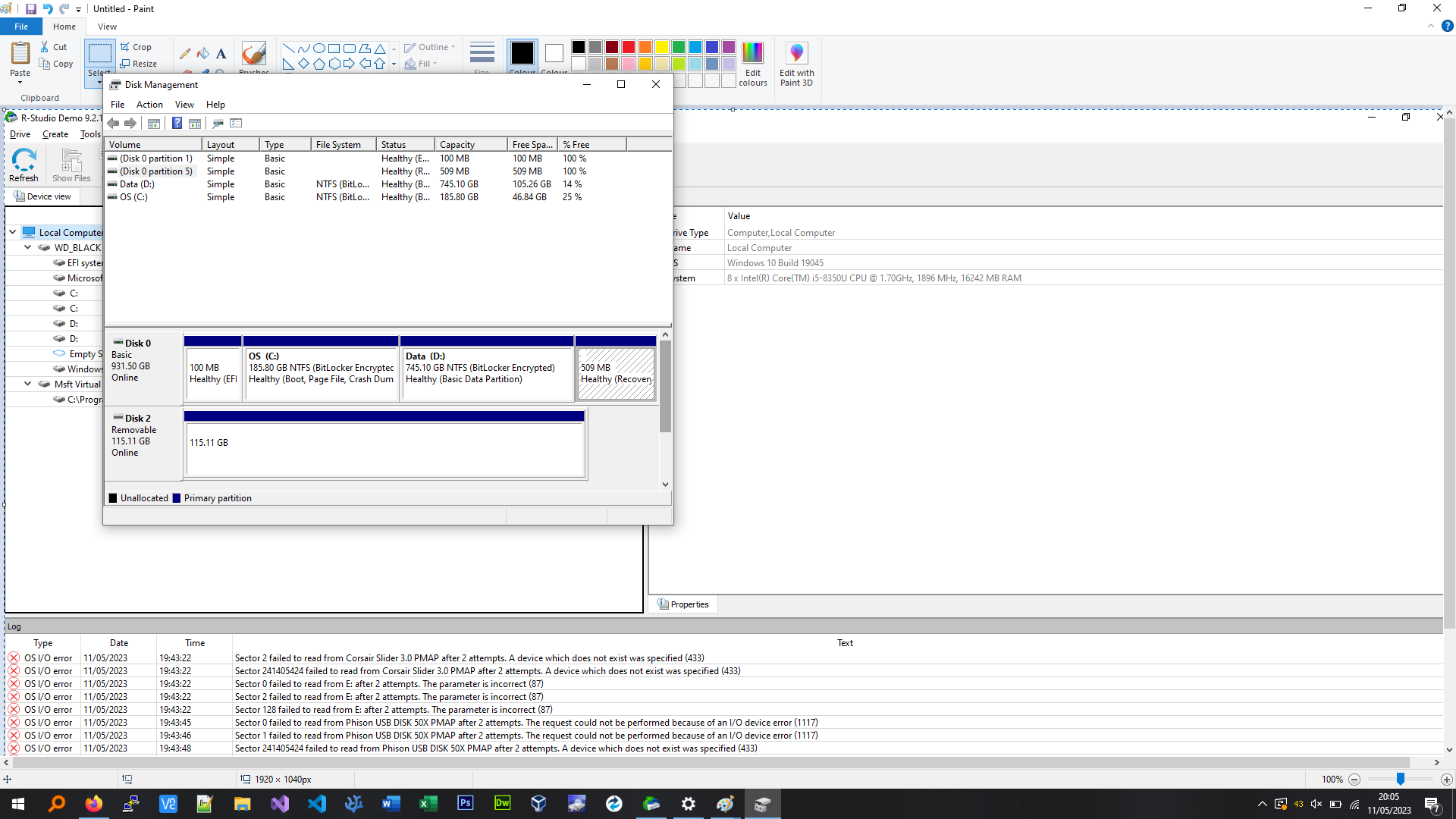The height and width of the screenshot is (819, 1456).
Task: Pick the Triangle shape in Paint's shapes gallery
Action: [380, 48]
